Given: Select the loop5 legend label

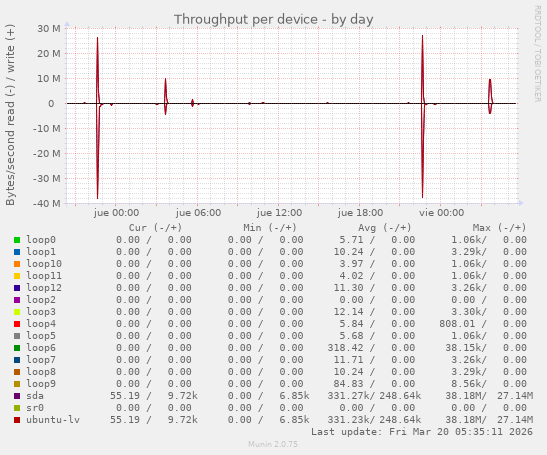Looking at the screenshot, I should tap(41, 335).
